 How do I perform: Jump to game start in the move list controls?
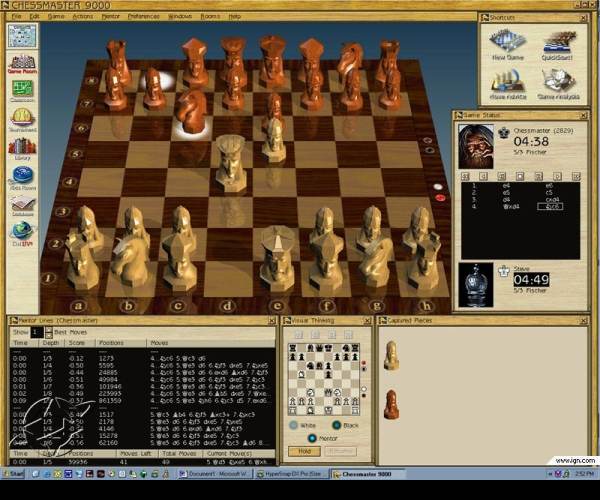click(465, 176)
